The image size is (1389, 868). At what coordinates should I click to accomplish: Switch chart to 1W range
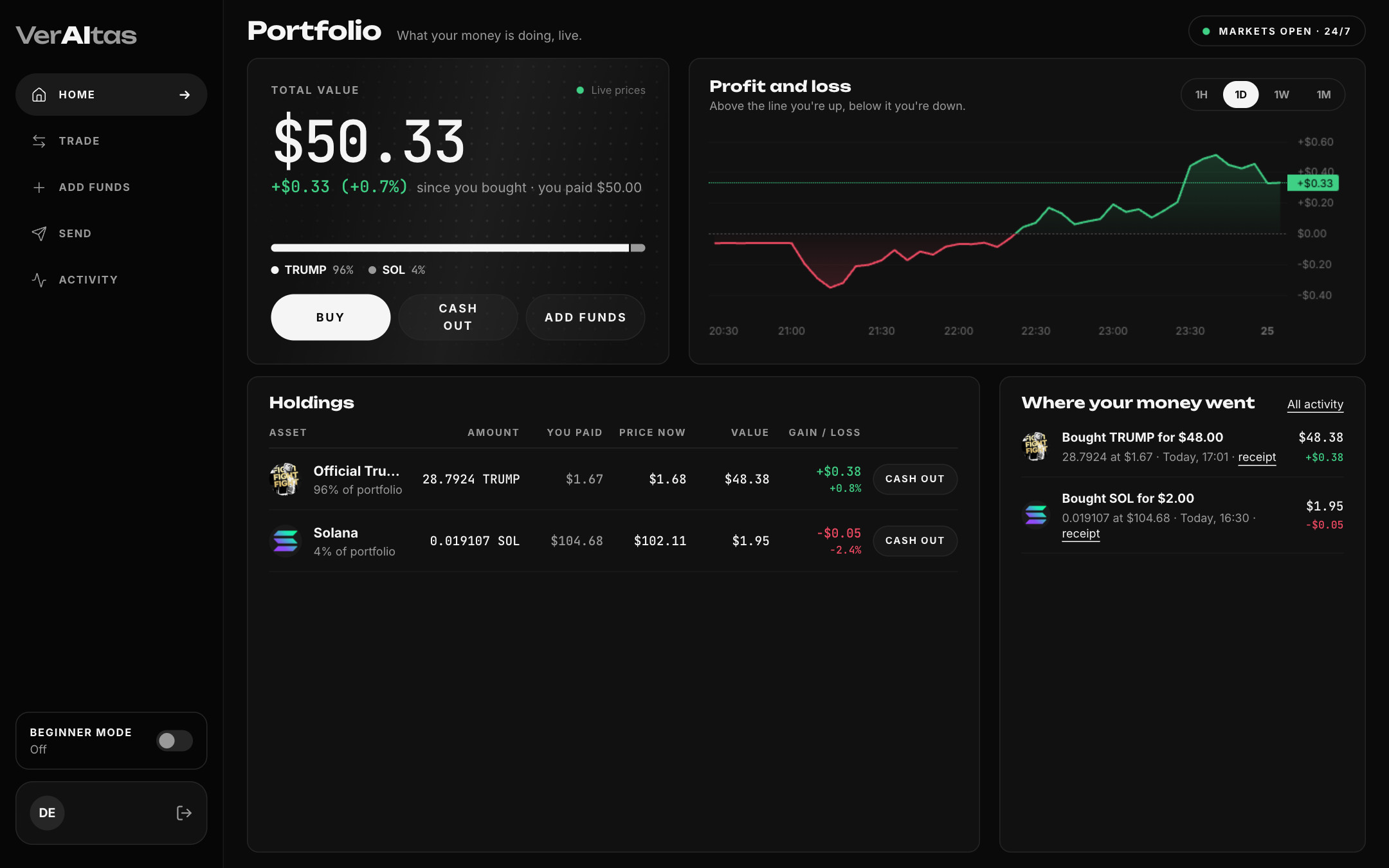click(x=1282, y=95)
